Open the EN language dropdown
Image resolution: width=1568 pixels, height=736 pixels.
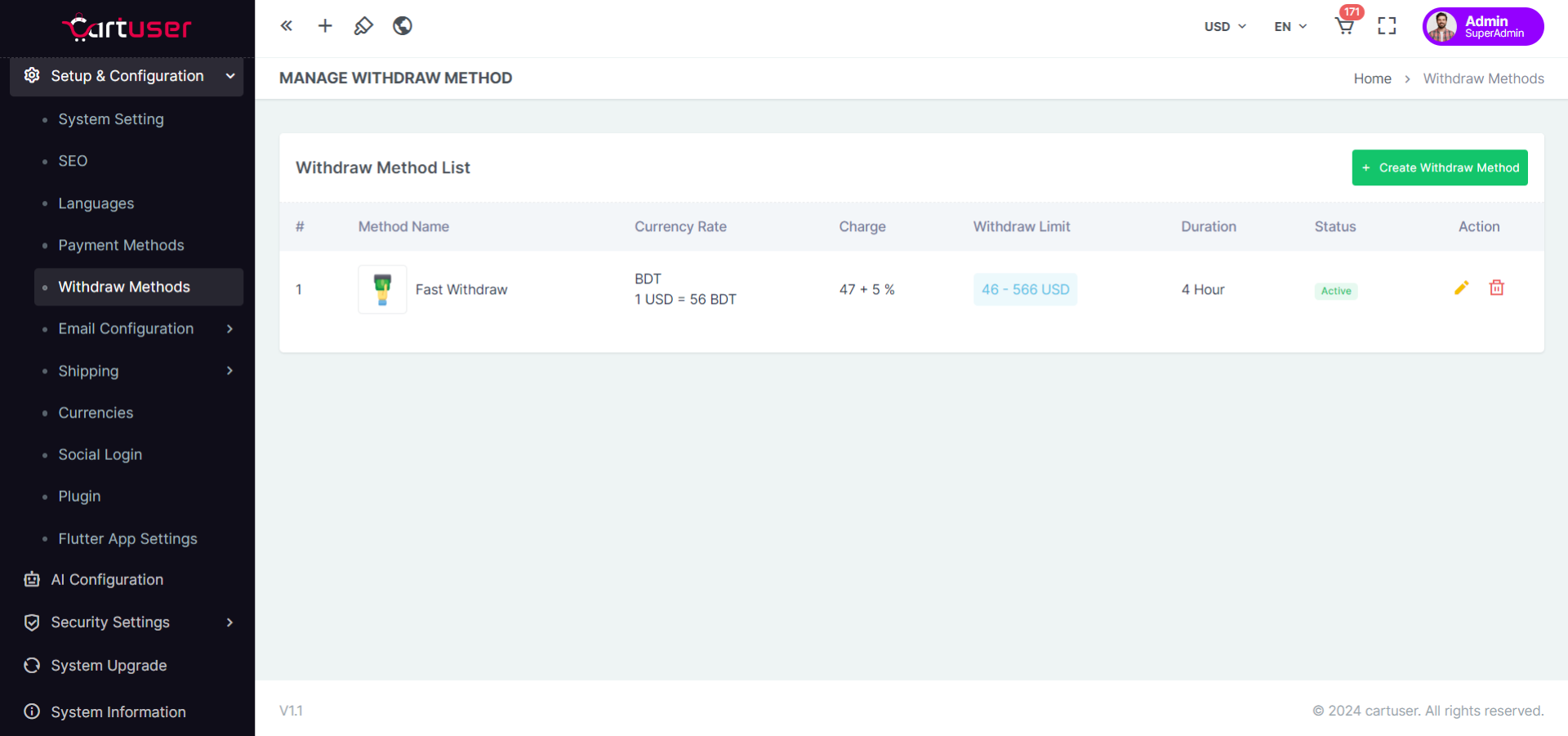[1290, 26]
